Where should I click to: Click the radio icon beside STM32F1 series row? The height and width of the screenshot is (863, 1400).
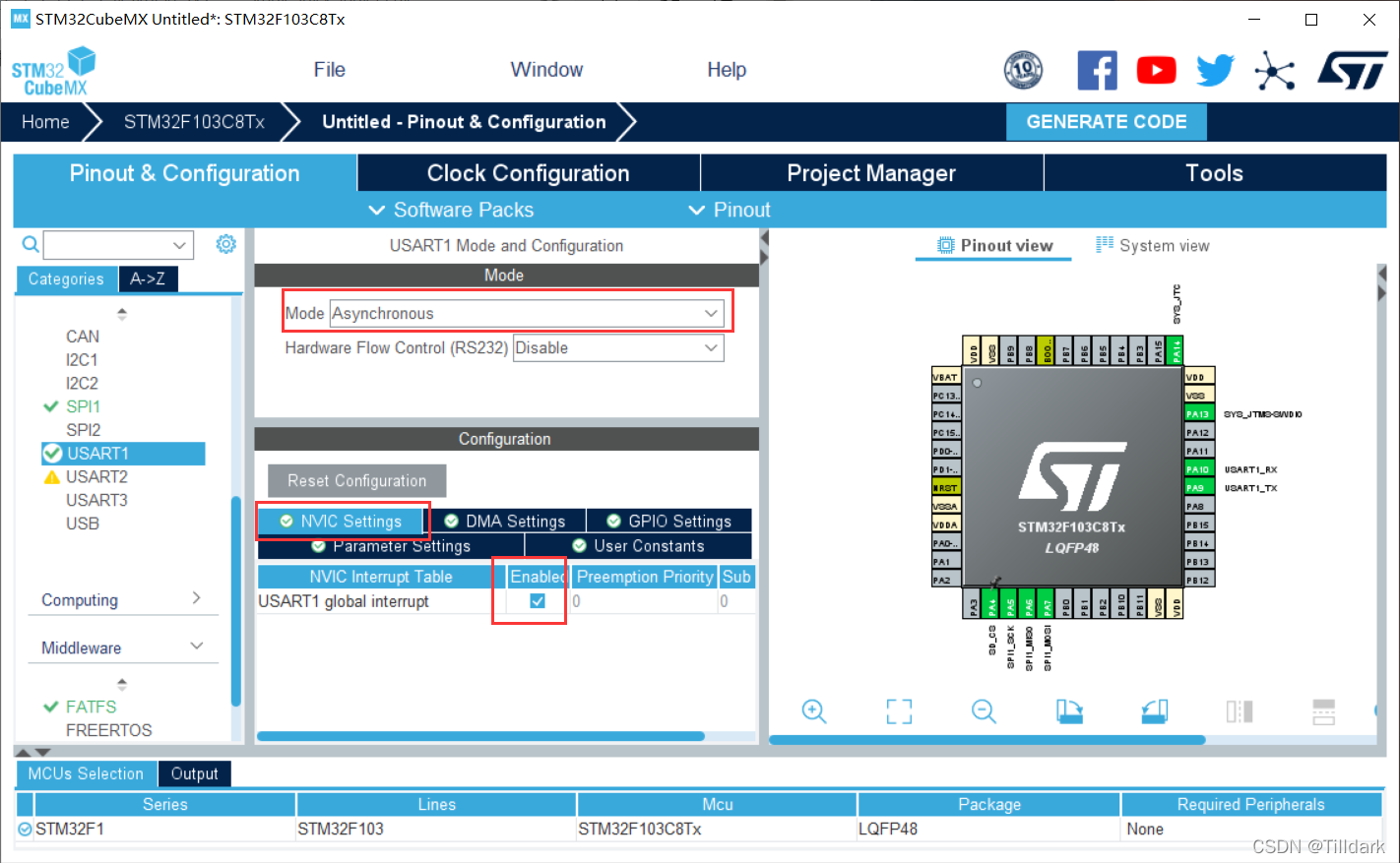pyautogui.click(x=25, y=830)
